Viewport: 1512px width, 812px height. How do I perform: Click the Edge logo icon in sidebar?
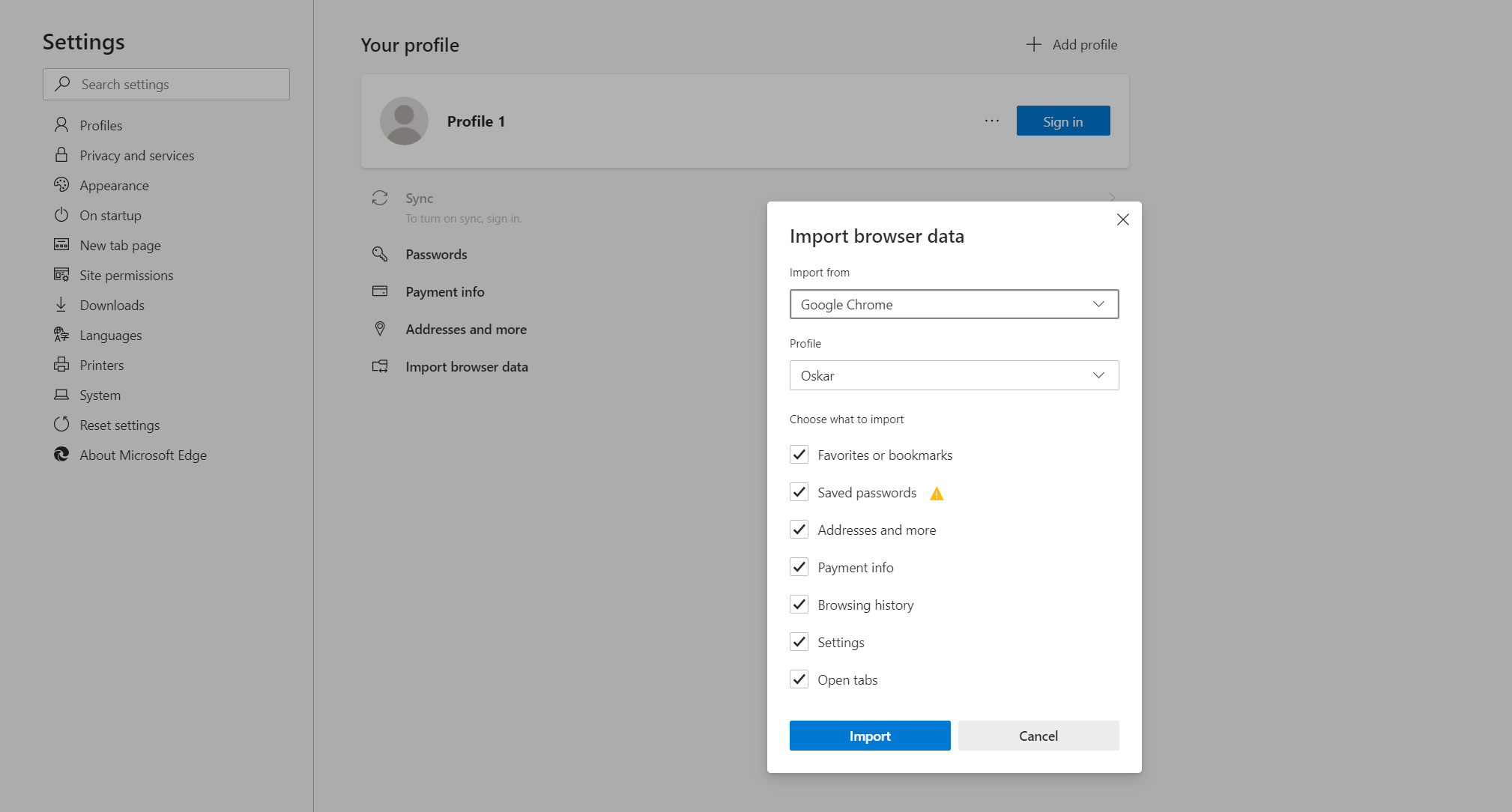coord(61,455)
